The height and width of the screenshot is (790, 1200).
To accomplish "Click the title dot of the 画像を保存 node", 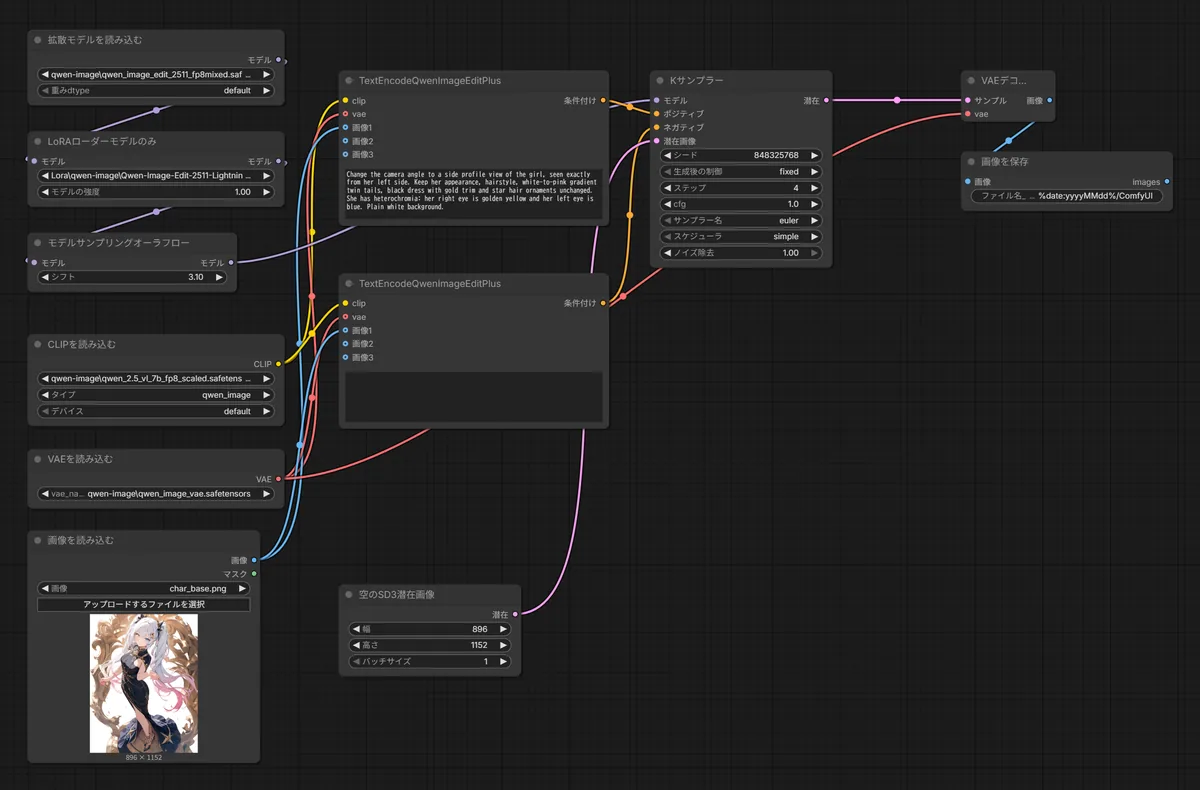I will [x=971, y=161].
